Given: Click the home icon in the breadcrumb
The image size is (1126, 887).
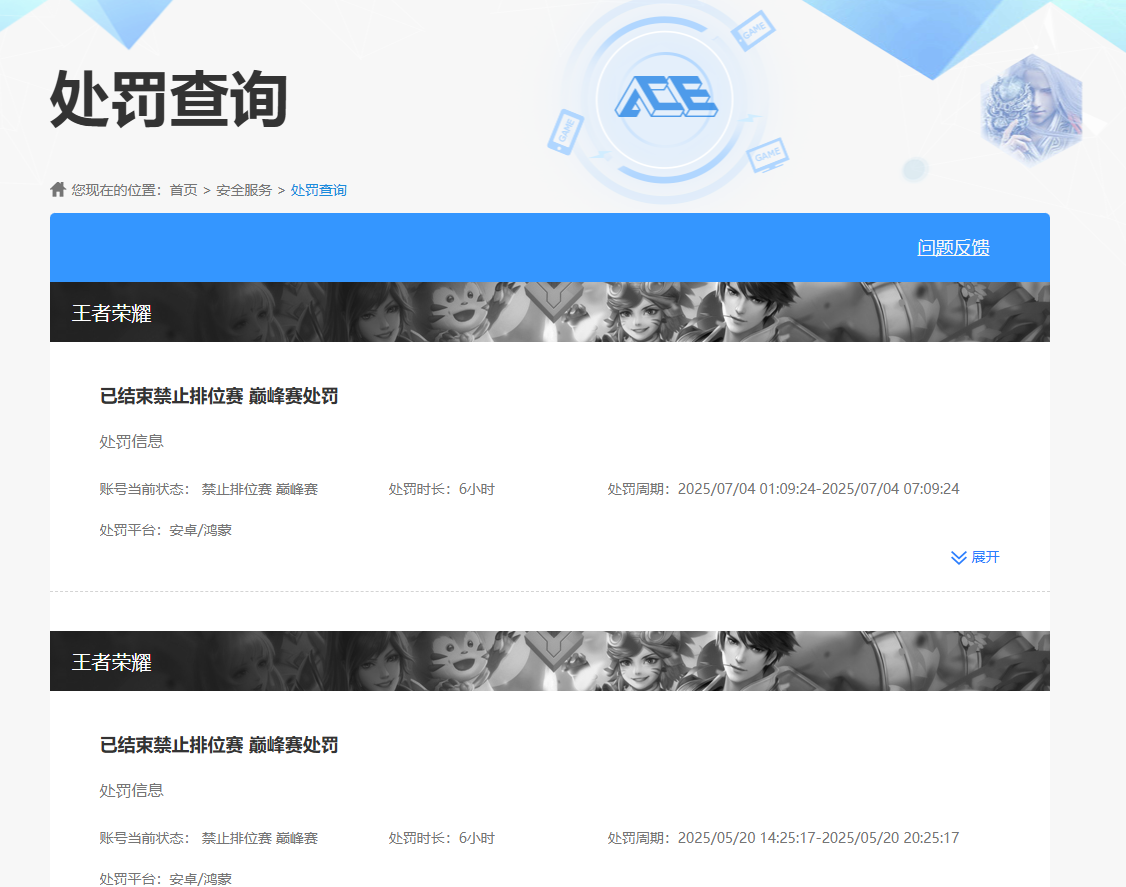Looking at the screenshot, I should click(x=58, y=190).
